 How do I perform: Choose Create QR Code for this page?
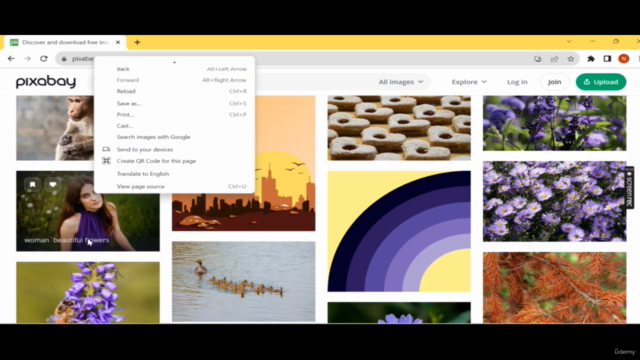(174, 161)
